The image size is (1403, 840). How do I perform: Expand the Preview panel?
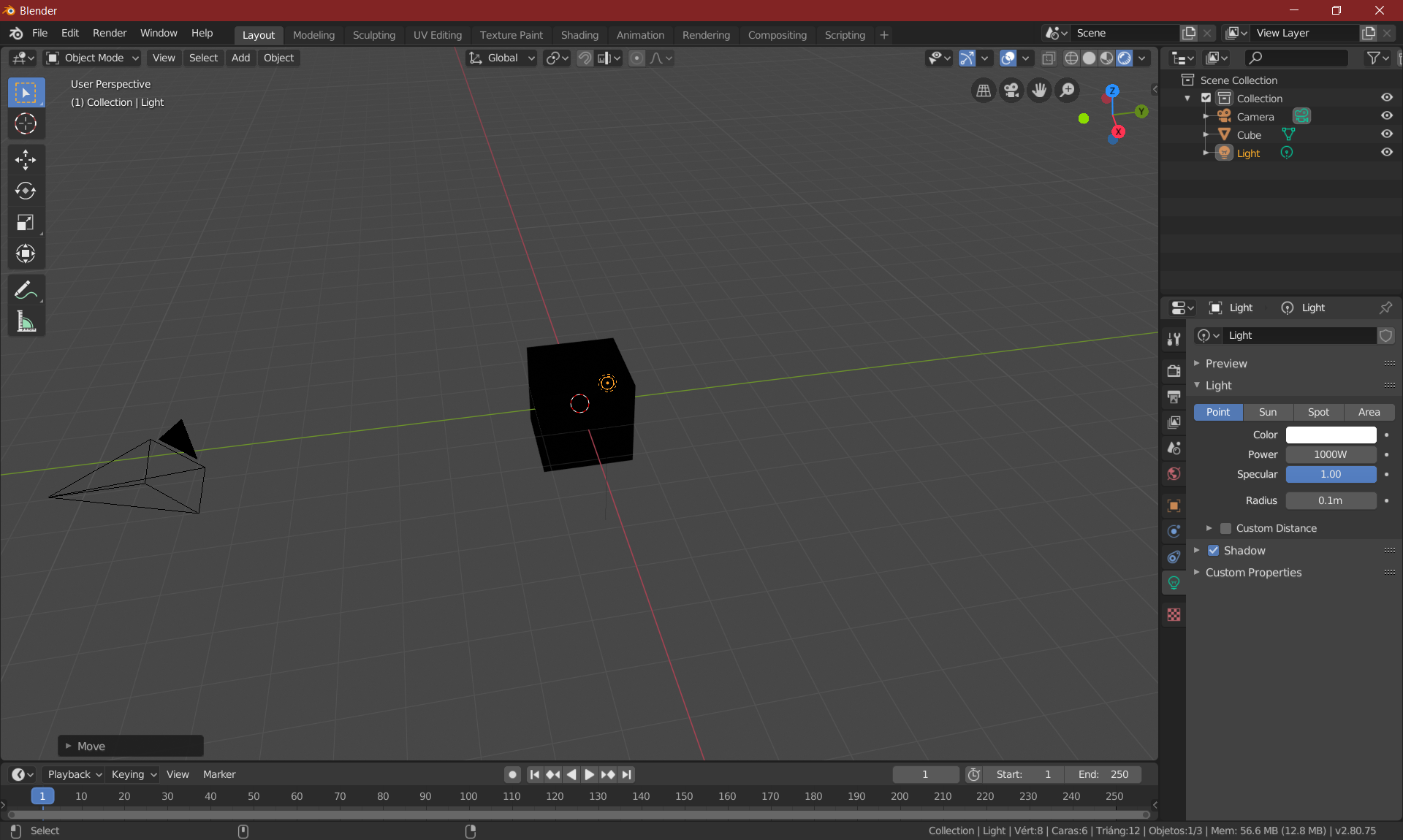point(1226,364)
